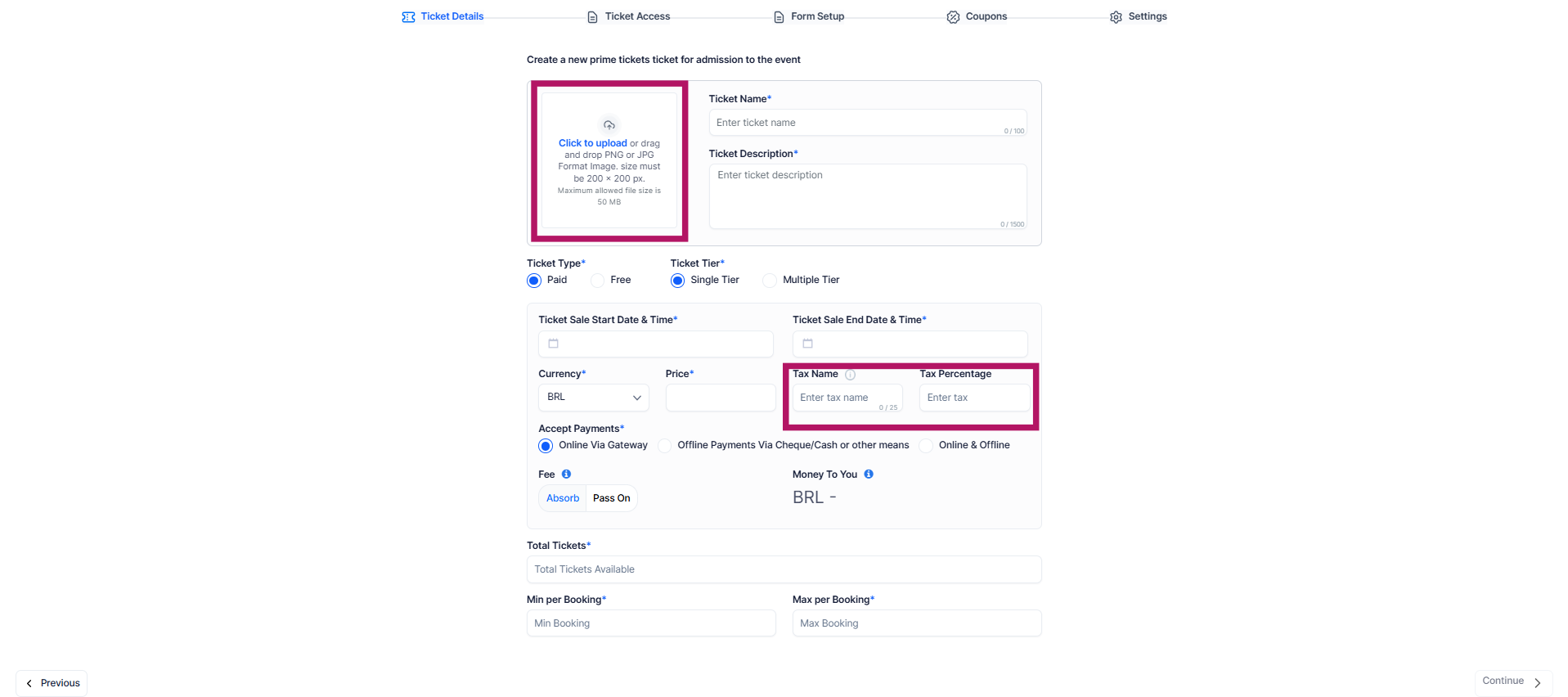Click the Continue button
This screenshot has height=697, width=1568.
[1513, 682]
